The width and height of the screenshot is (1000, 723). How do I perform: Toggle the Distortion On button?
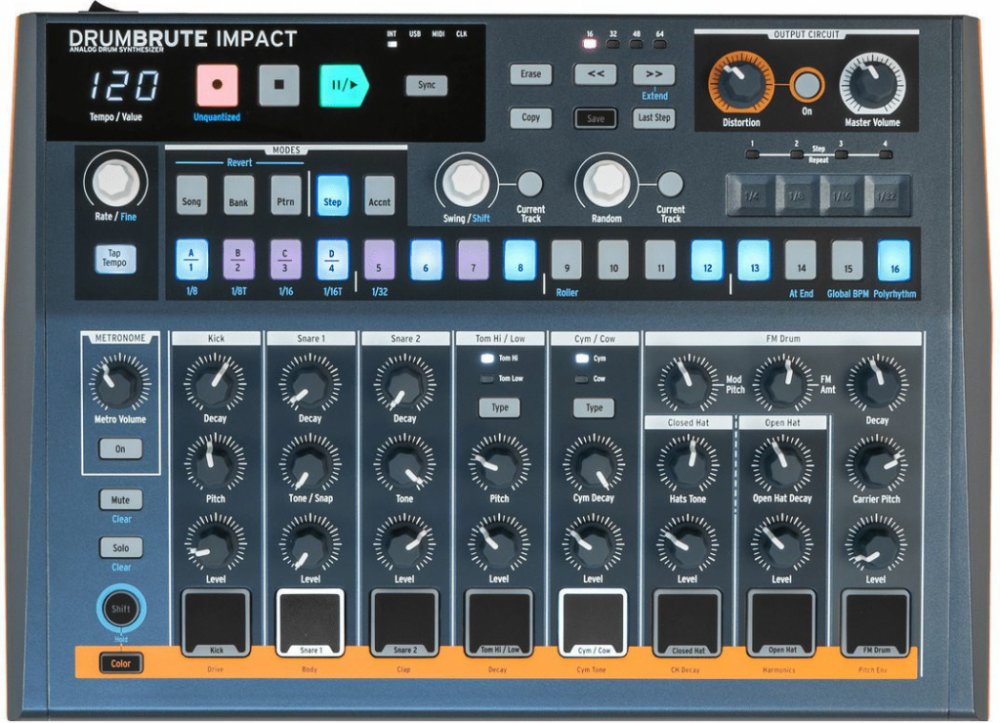click(x=807, y=85)
